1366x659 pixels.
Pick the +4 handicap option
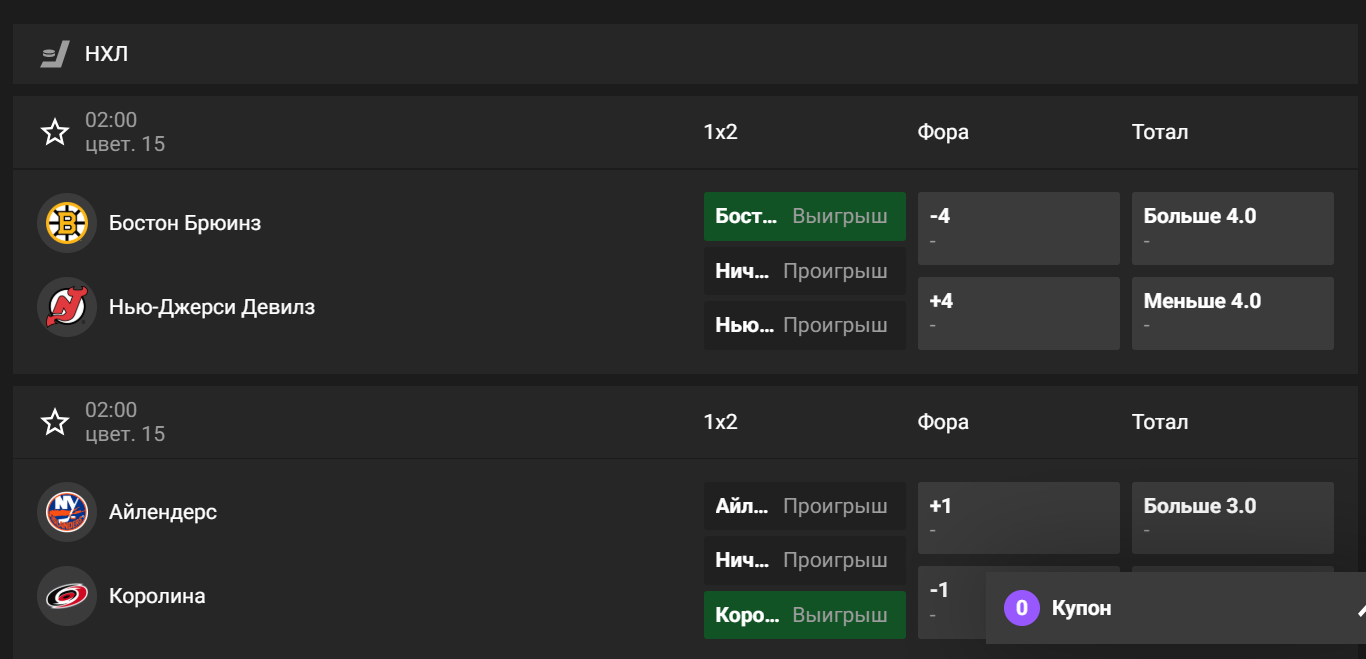(x=1018, y=313)
